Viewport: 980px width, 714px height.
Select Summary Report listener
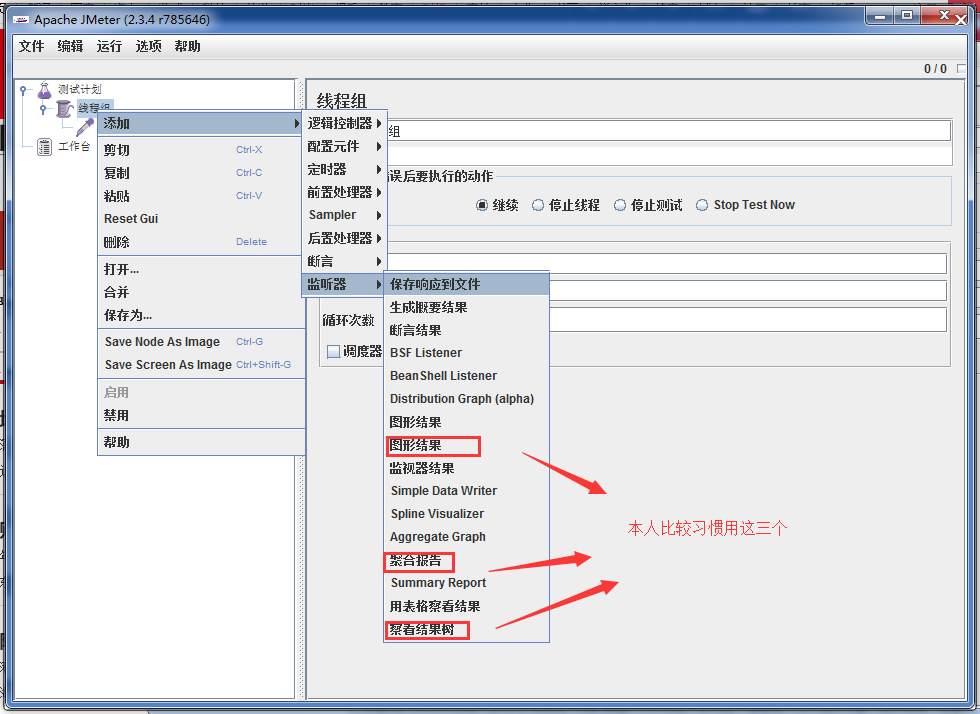point(466,583)
